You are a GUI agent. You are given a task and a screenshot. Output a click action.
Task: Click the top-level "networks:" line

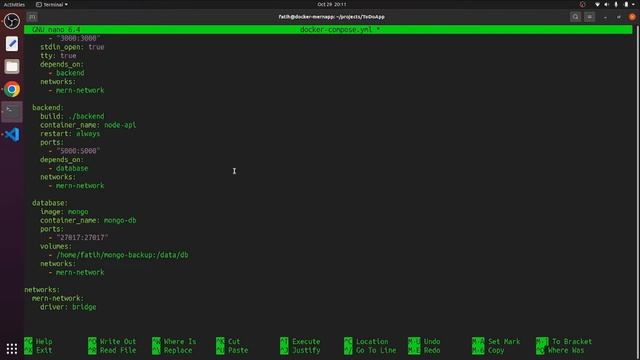click(42, 289)
